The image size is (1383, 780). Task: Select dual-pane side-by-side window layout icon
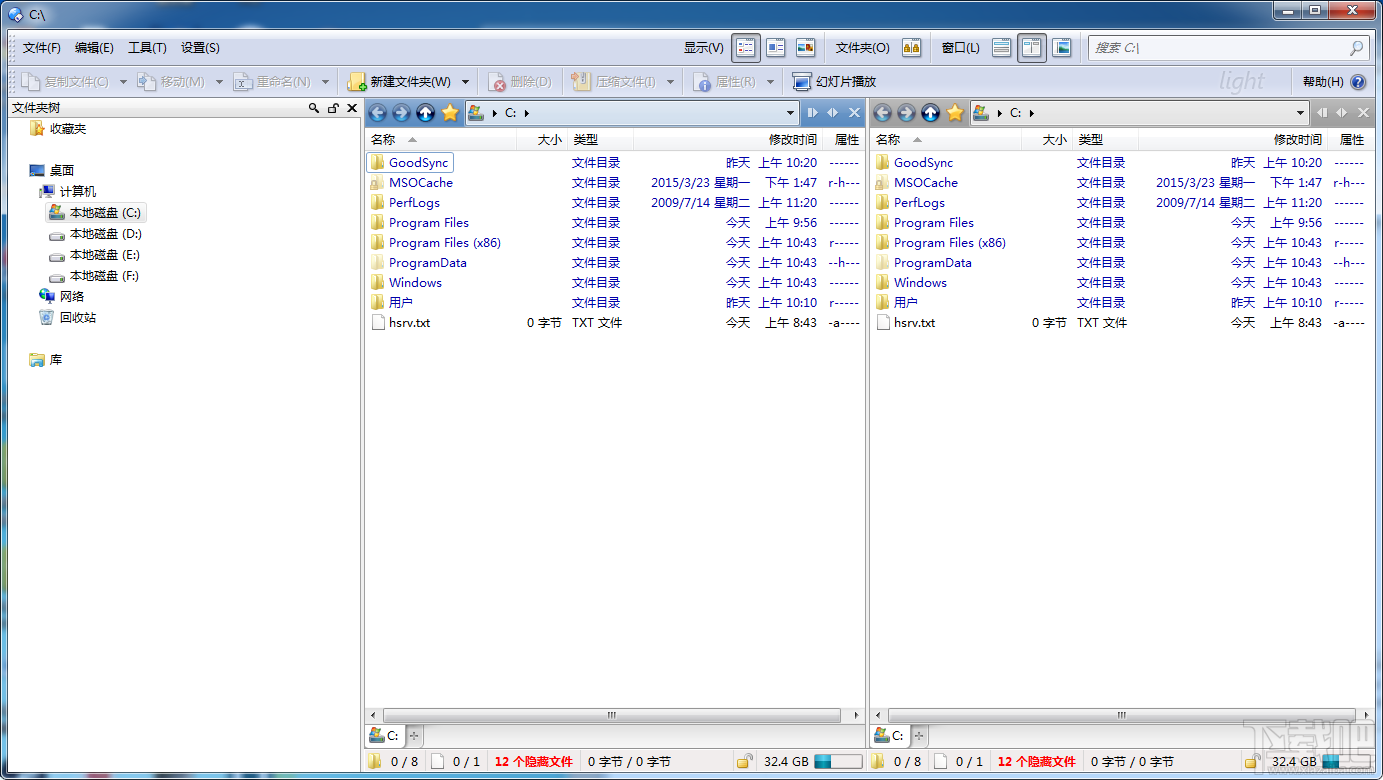[1032, 47]
